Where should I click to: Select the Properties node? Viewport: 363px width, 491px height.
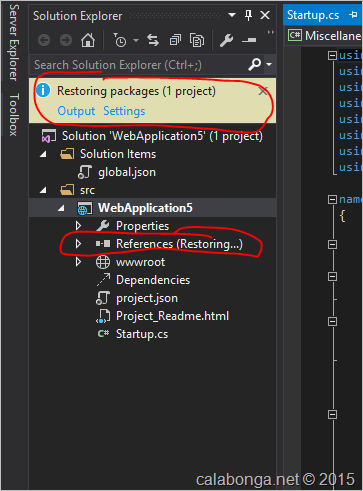(142, 226)
